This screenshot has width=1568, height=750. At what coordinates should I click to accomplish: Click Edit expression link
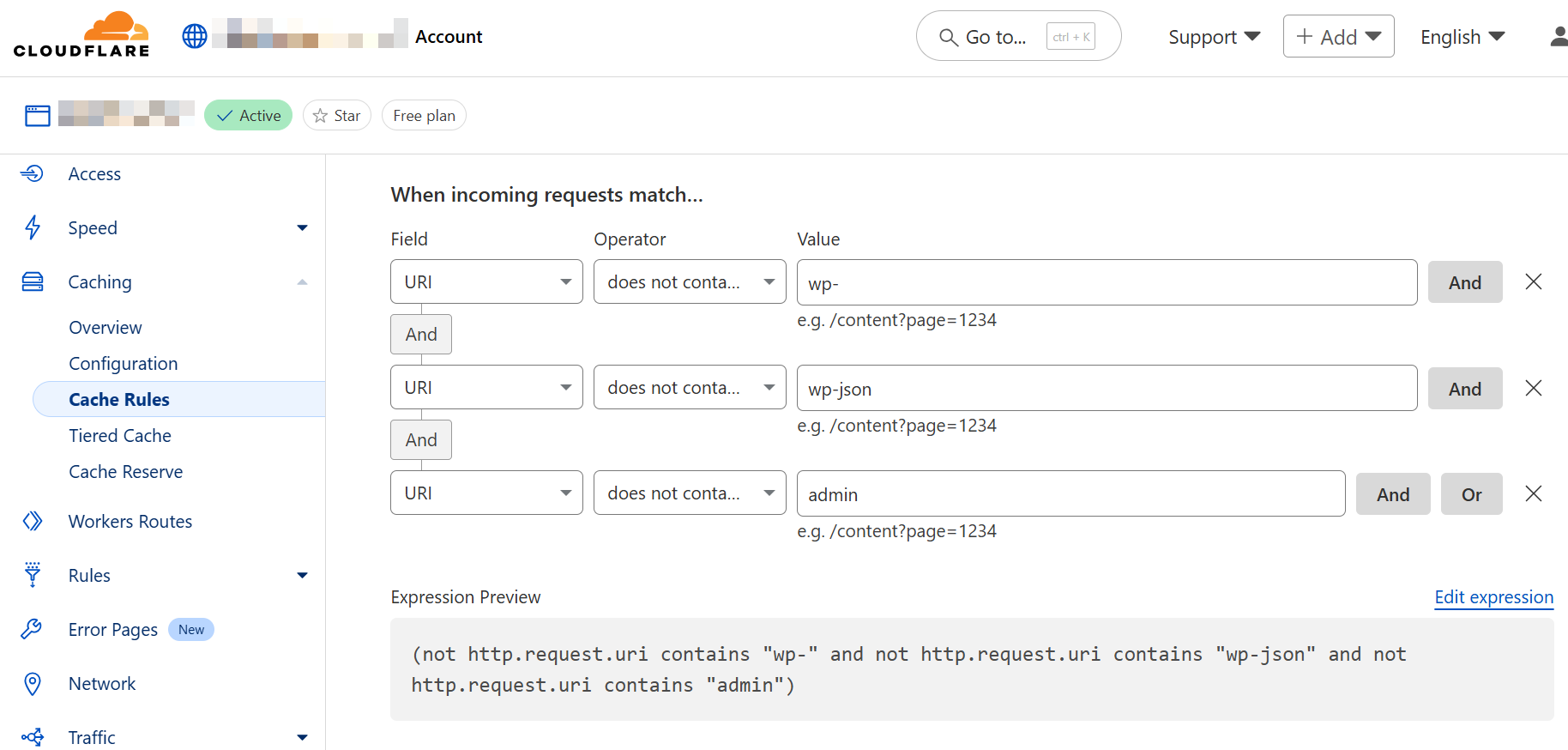coord(1494,597)
